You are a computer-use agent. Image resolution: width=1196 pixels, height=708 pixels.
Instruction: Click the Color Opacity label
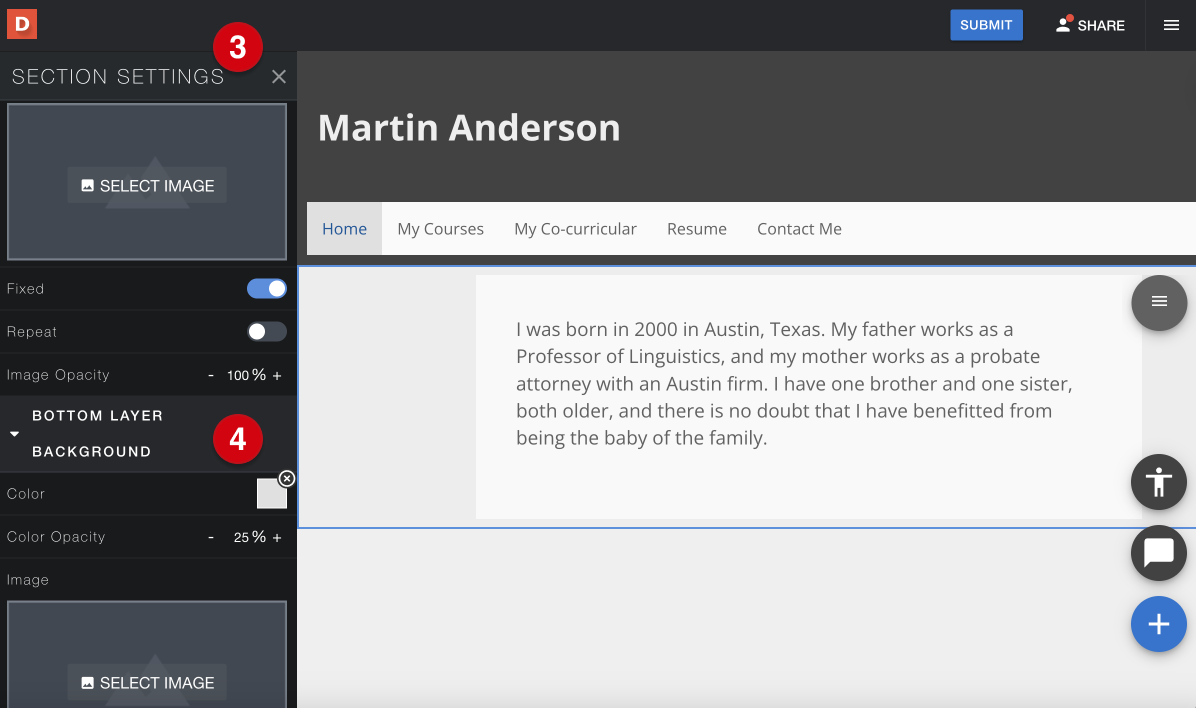click(x=56, y=536)
